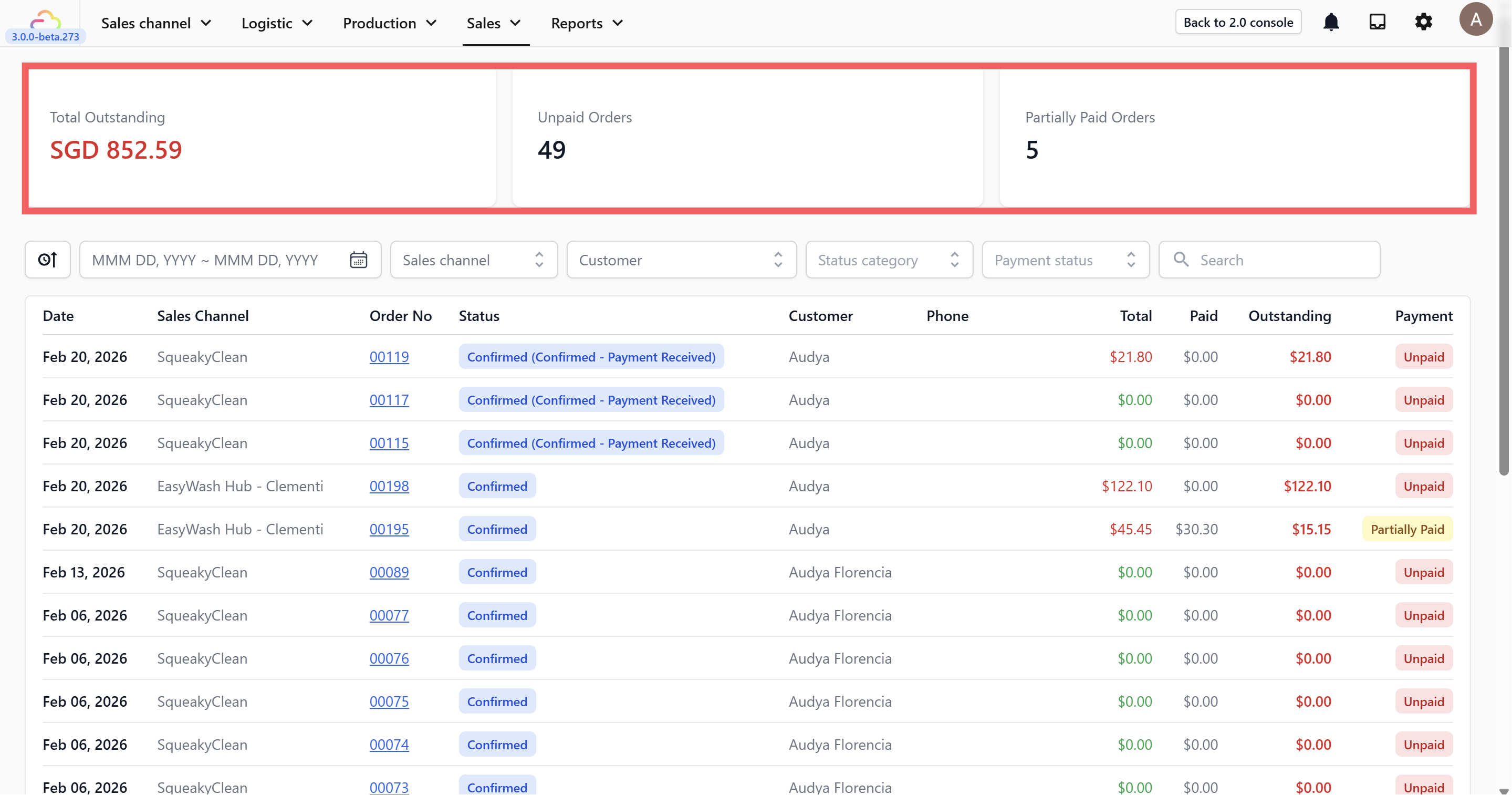This screenshot has width=1512, height=795.
Task: Open the Logistic menu
Action: (276, 23)
